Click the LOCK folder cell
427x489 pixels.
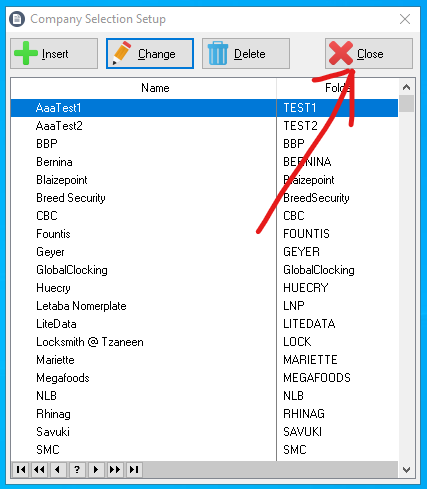(297, 342)
